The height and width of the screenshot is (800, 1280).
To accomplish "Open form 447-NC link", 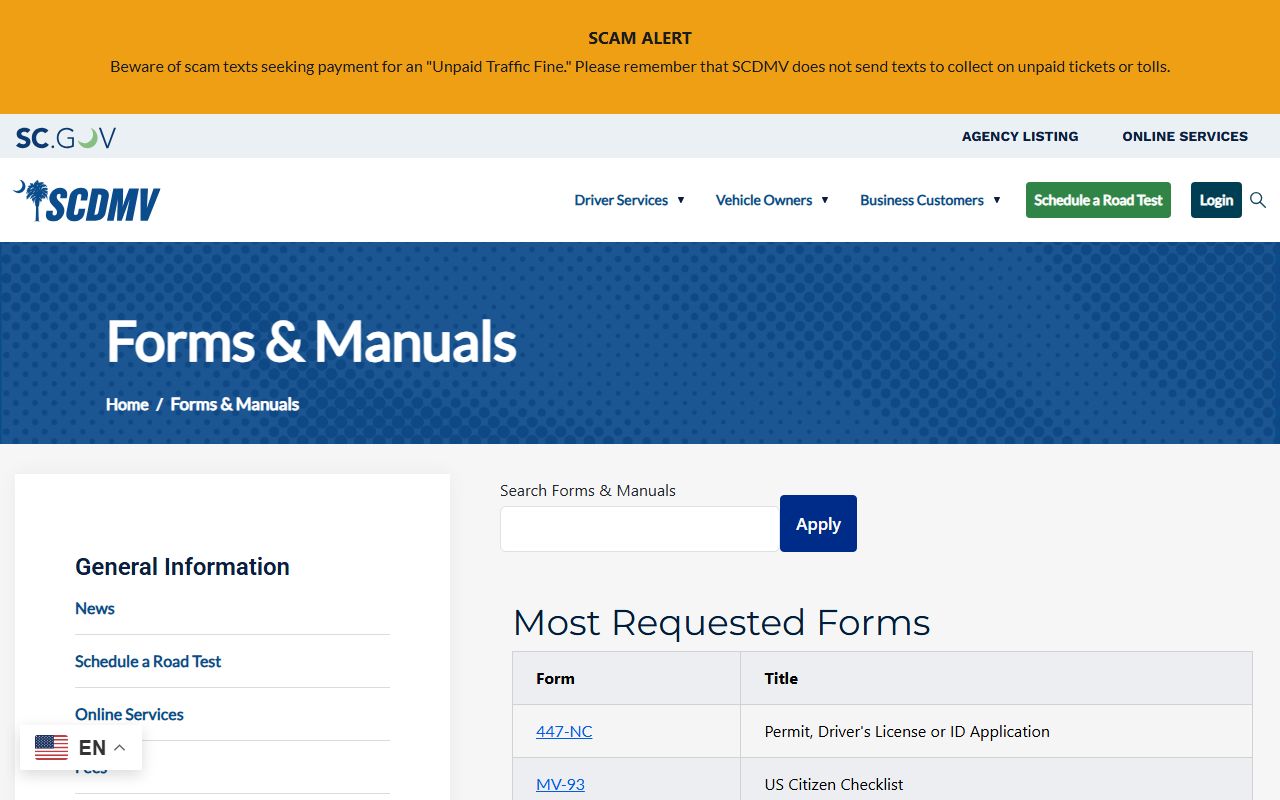I will click(x=564, y=731).
